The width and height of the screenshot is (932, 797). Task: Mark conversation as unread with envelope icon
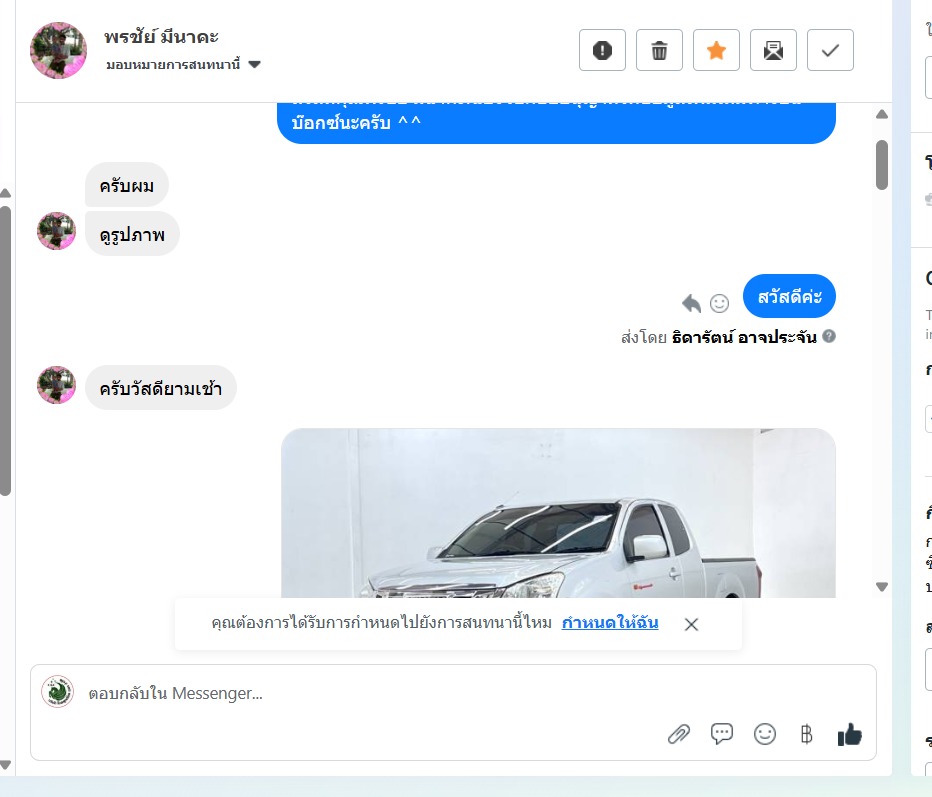pyautogui.click(x=773, y=50)
